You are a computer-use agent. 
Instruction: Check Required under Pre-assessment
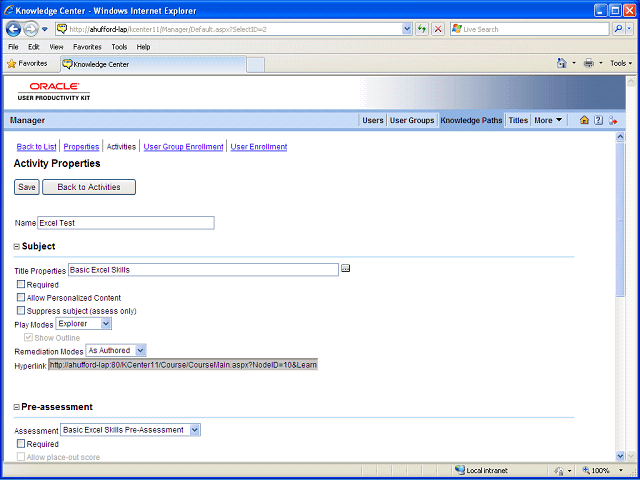tap(21, 444)
